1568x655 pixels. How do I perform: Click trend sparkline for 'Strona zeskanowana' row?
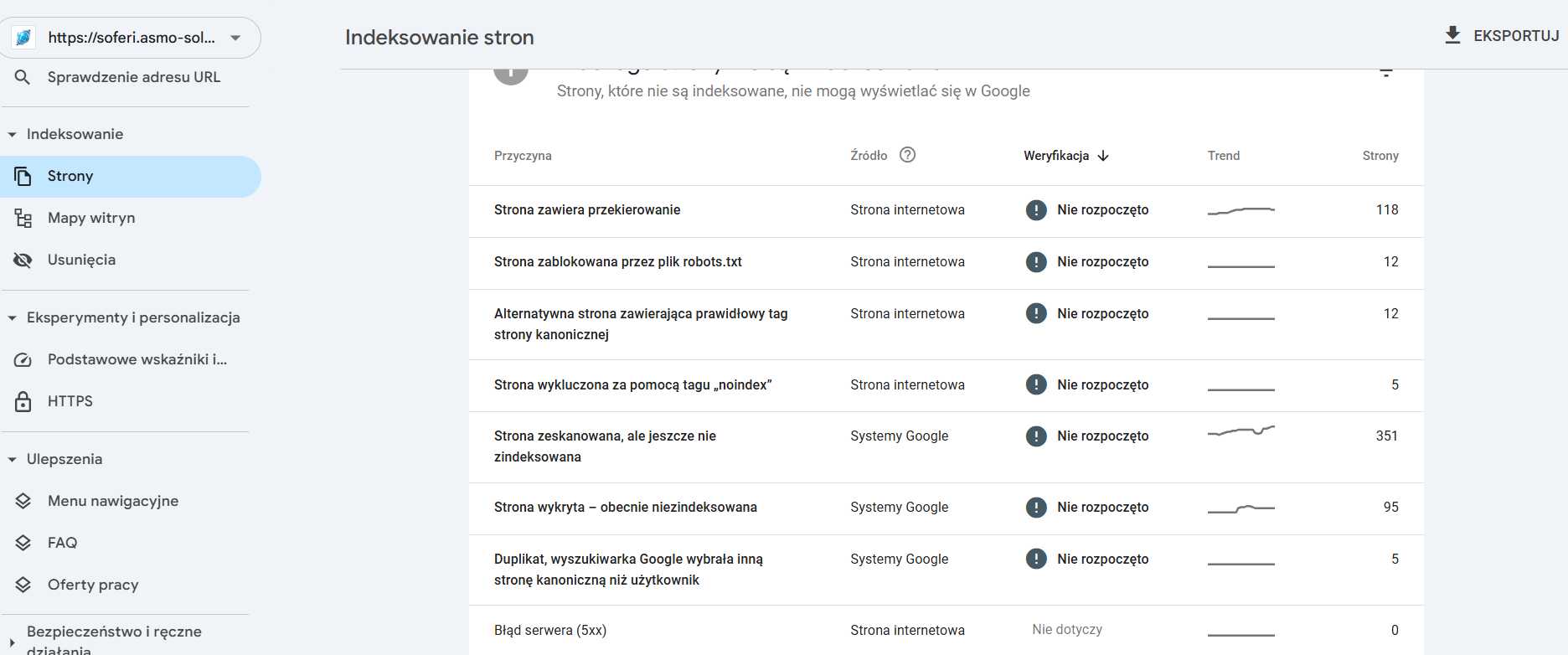[x=1240, y=432]
